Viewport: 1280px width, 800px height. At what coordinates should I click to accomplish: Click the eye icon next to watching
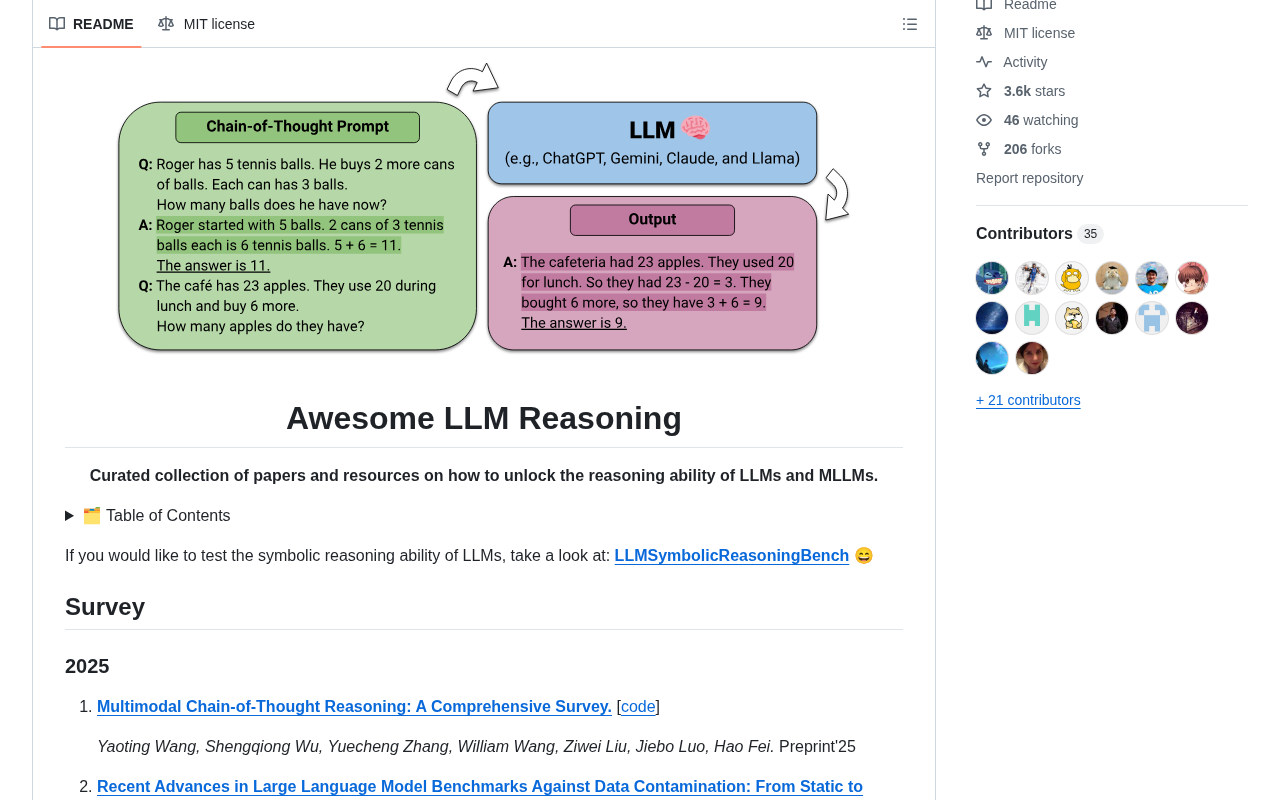click(x=984, y=120)
